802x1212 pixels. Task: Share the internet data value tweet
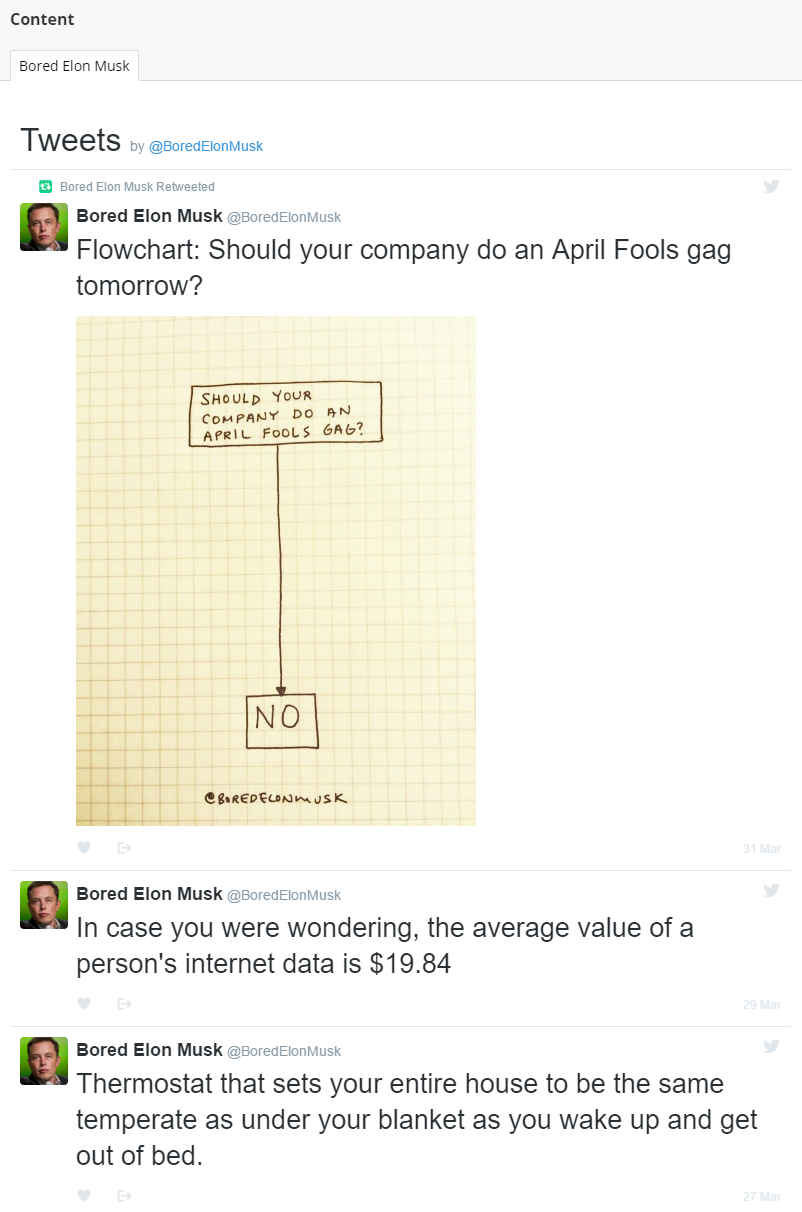tap(124, 1003)
